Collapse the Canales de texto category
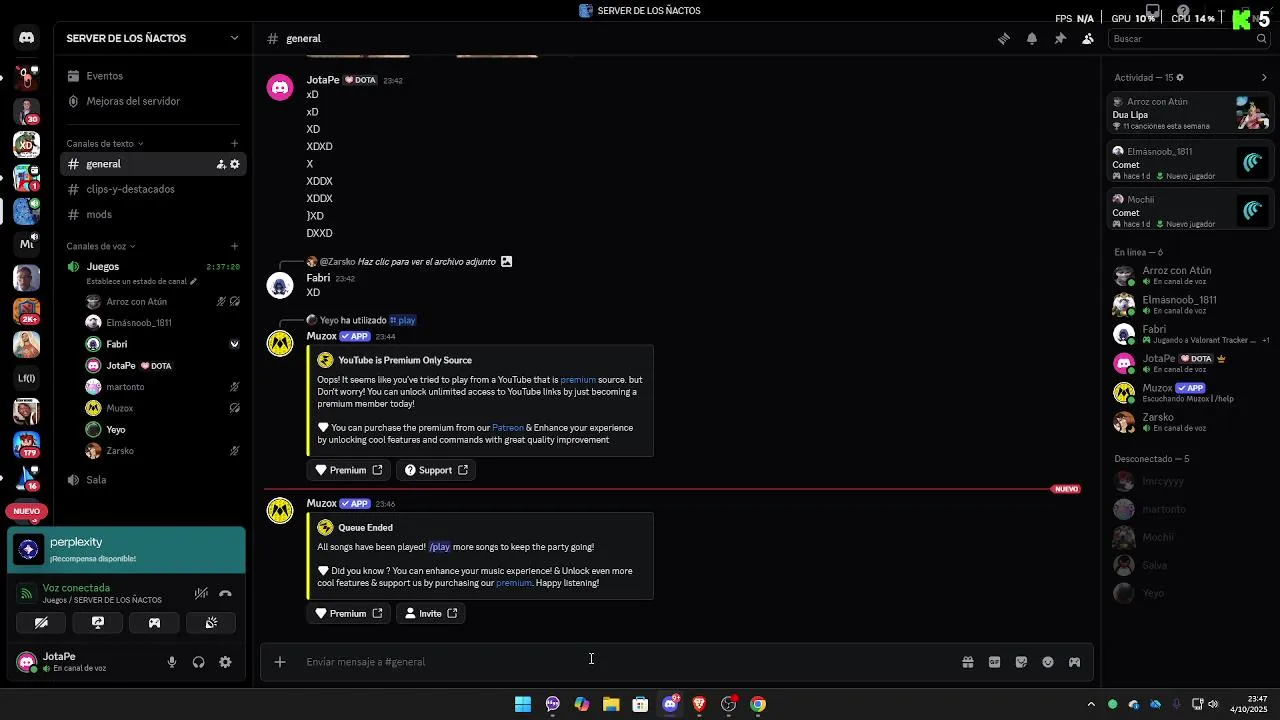Screen dimensions: 1280x720 click(x=105, y=144)
